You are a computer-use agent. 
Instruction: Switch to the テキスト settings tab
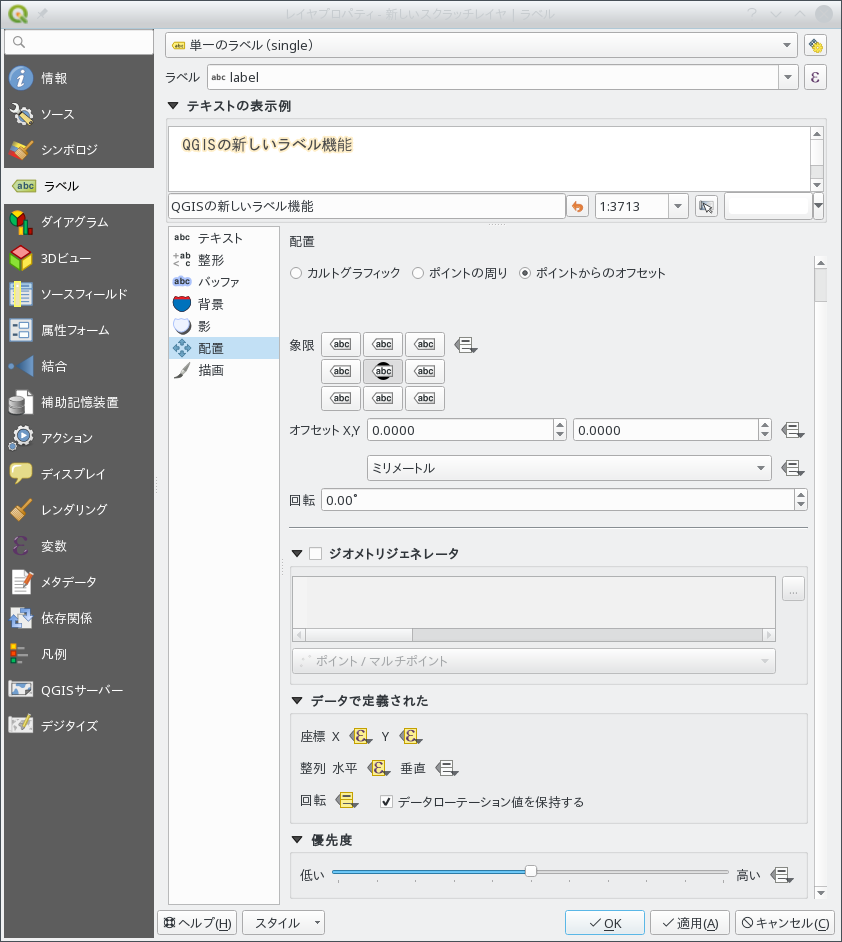pos(224,238)
